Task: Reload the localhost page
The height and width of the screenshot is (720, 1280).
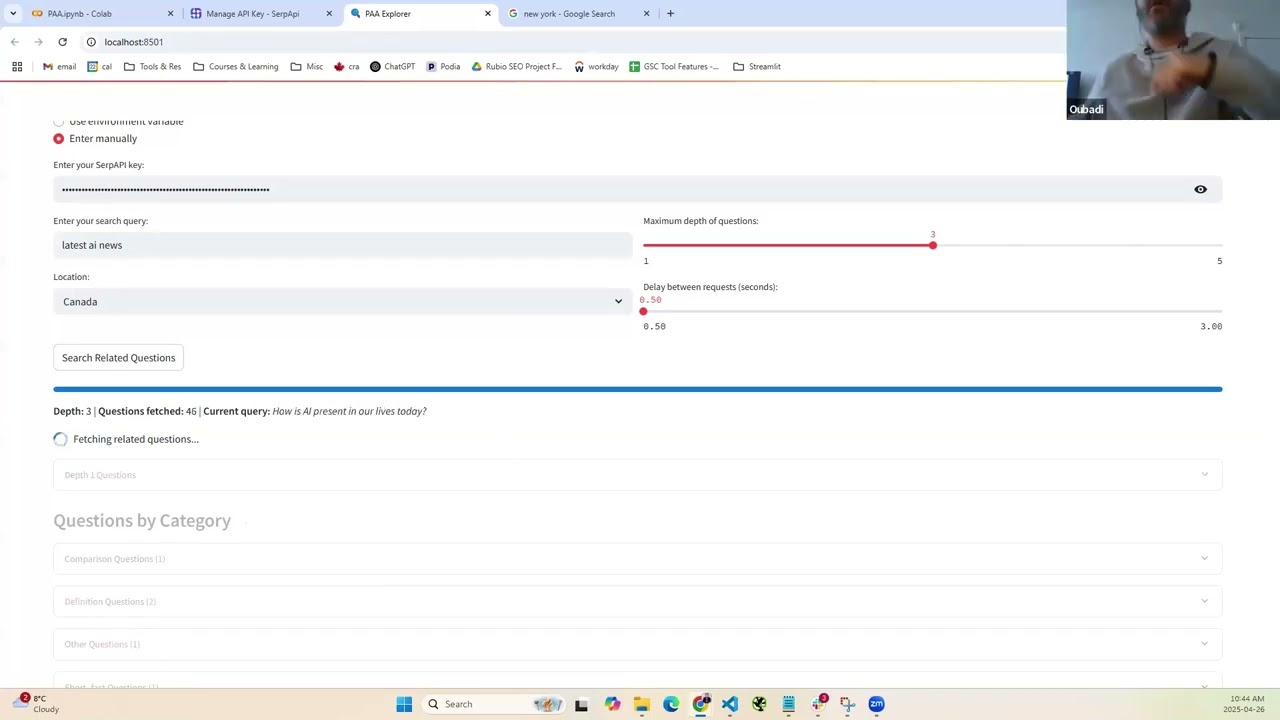Action: pyautogui.click(x=62, y=42)
